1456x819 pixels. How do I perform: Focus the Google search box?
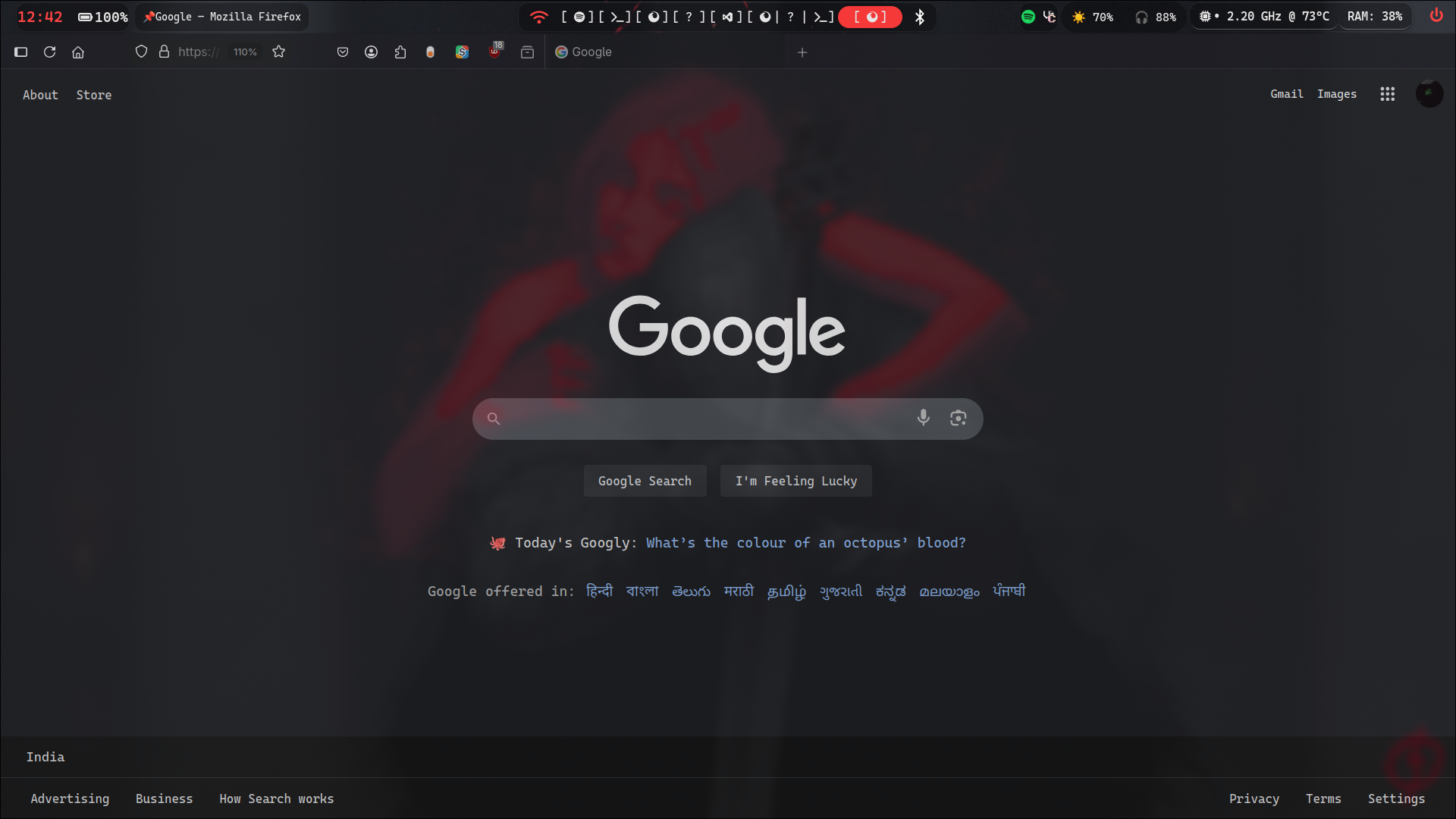pyautogui.click(x=728, y=419)
